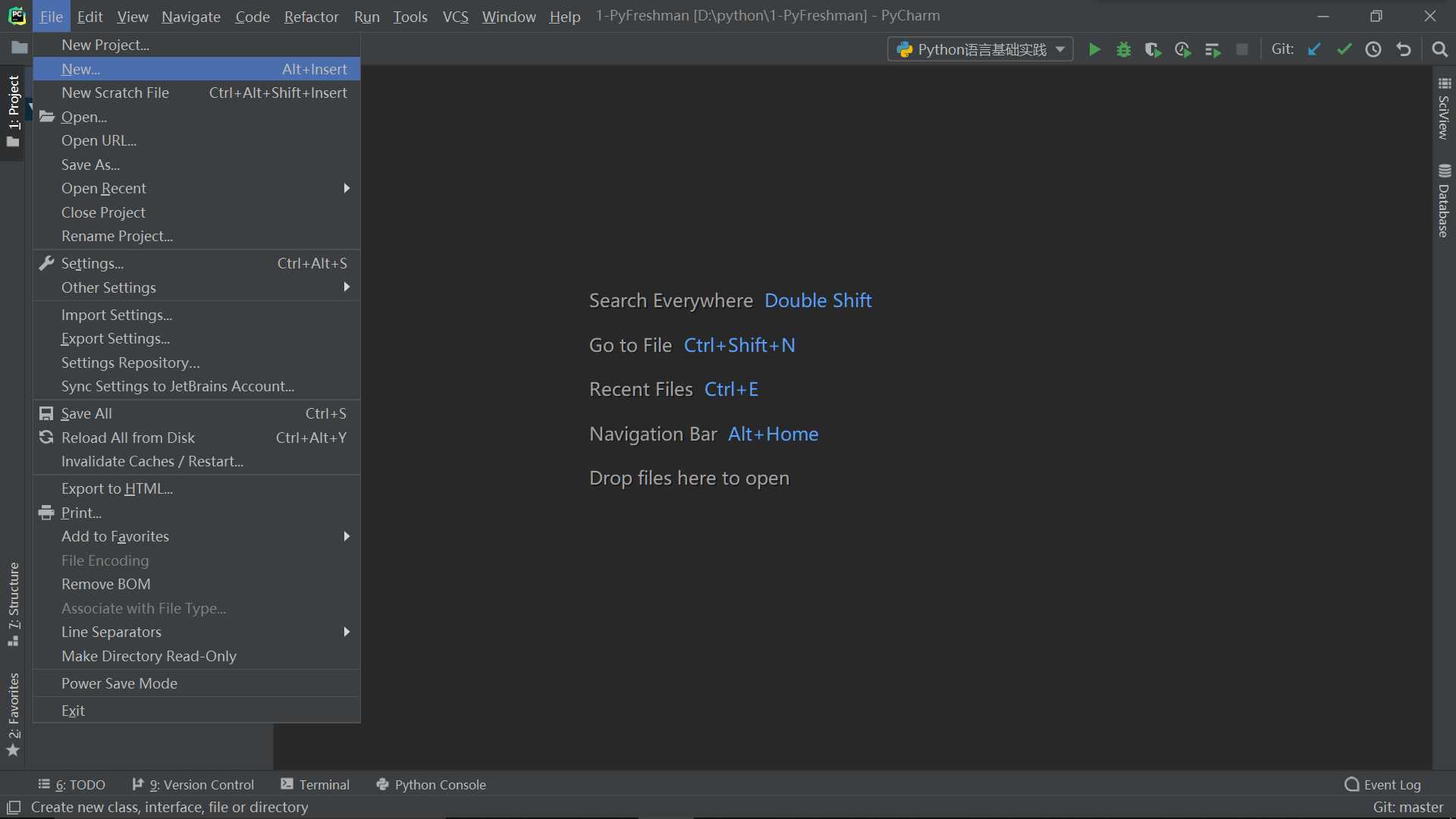Expand the Add to Favorites submenu

click(196, 536)
